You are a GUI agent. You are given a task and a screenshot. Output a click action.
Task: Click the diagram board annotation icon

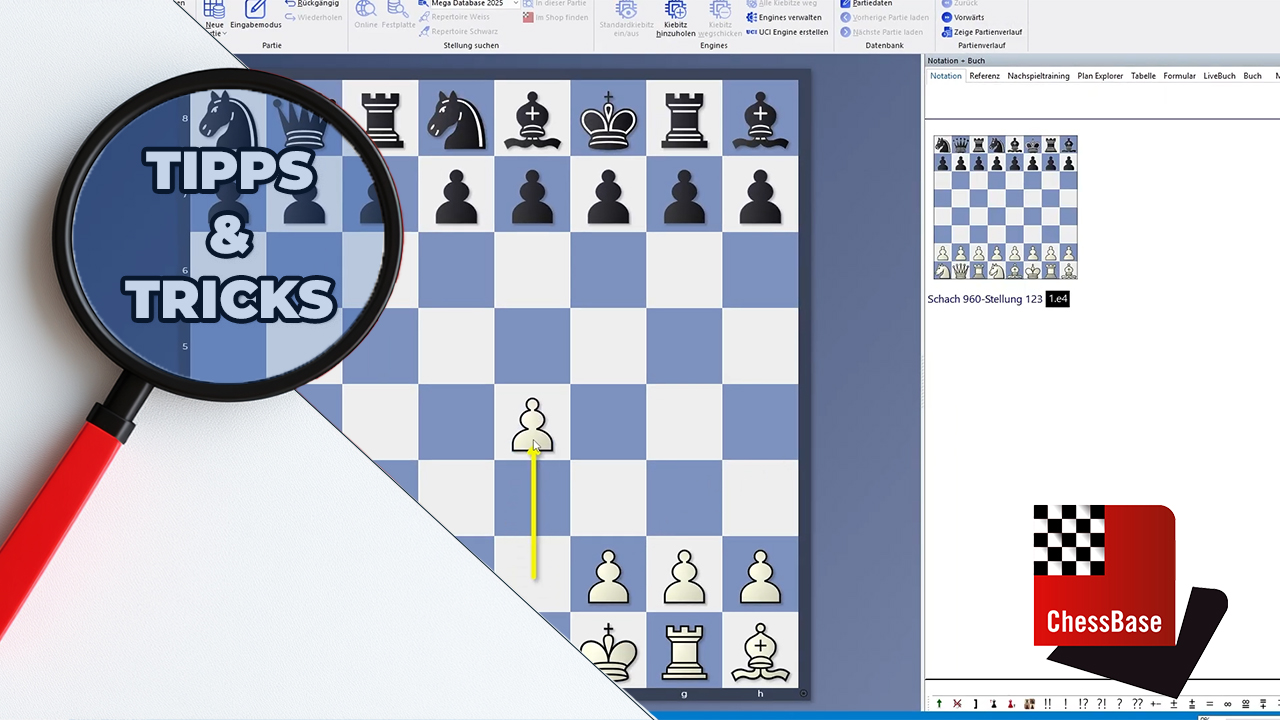pos(1029,704)
